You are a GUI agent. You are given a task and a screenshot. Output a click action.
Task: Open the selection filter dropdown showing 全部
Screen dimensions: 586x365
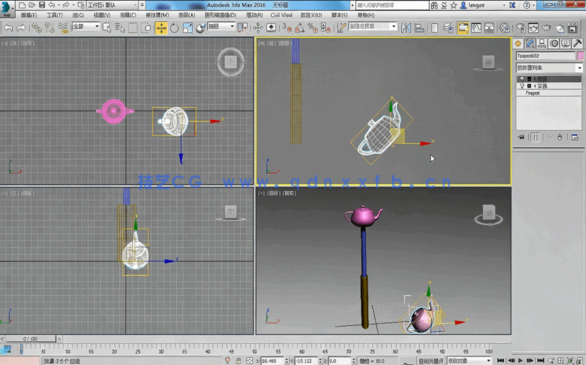coord(86,27)
